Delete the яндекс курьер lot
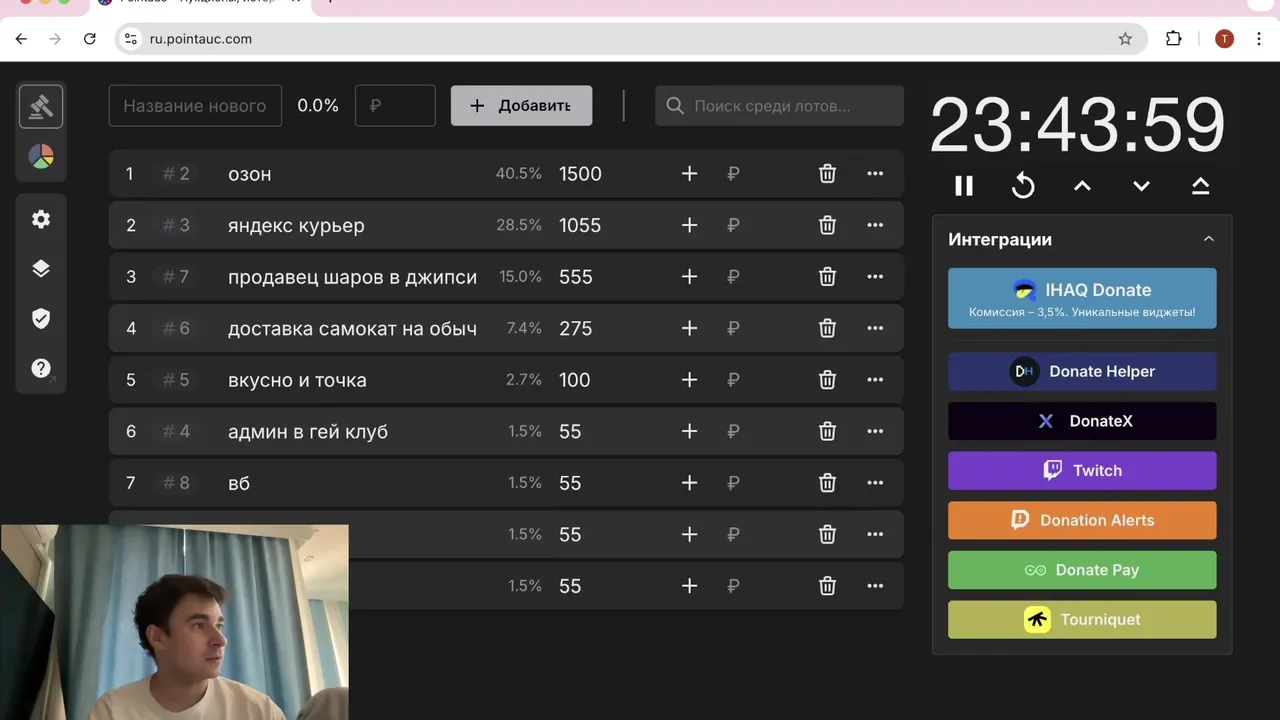 tap(827, 225)
